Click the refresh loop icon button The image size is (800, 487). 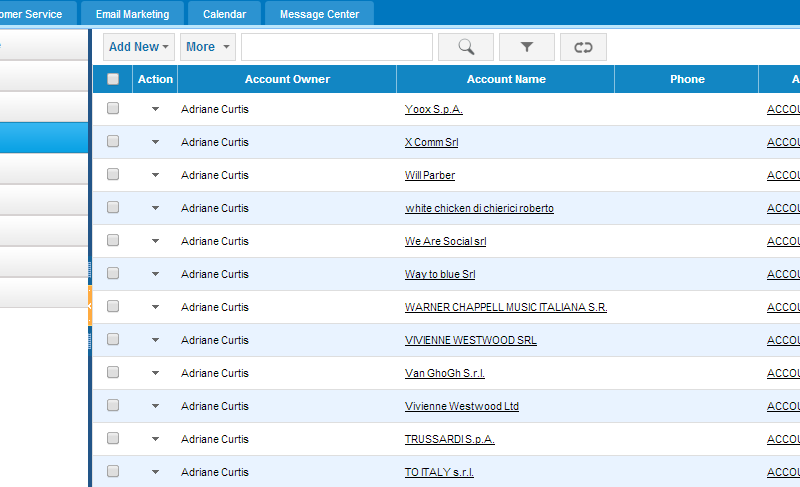(583, 47)
